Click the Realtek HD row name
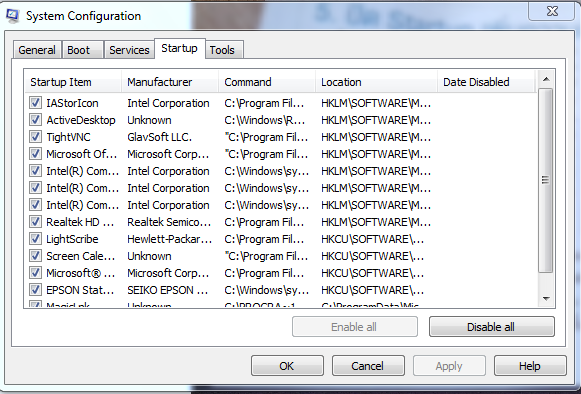 pyautogui.click(x=80, y=222)
